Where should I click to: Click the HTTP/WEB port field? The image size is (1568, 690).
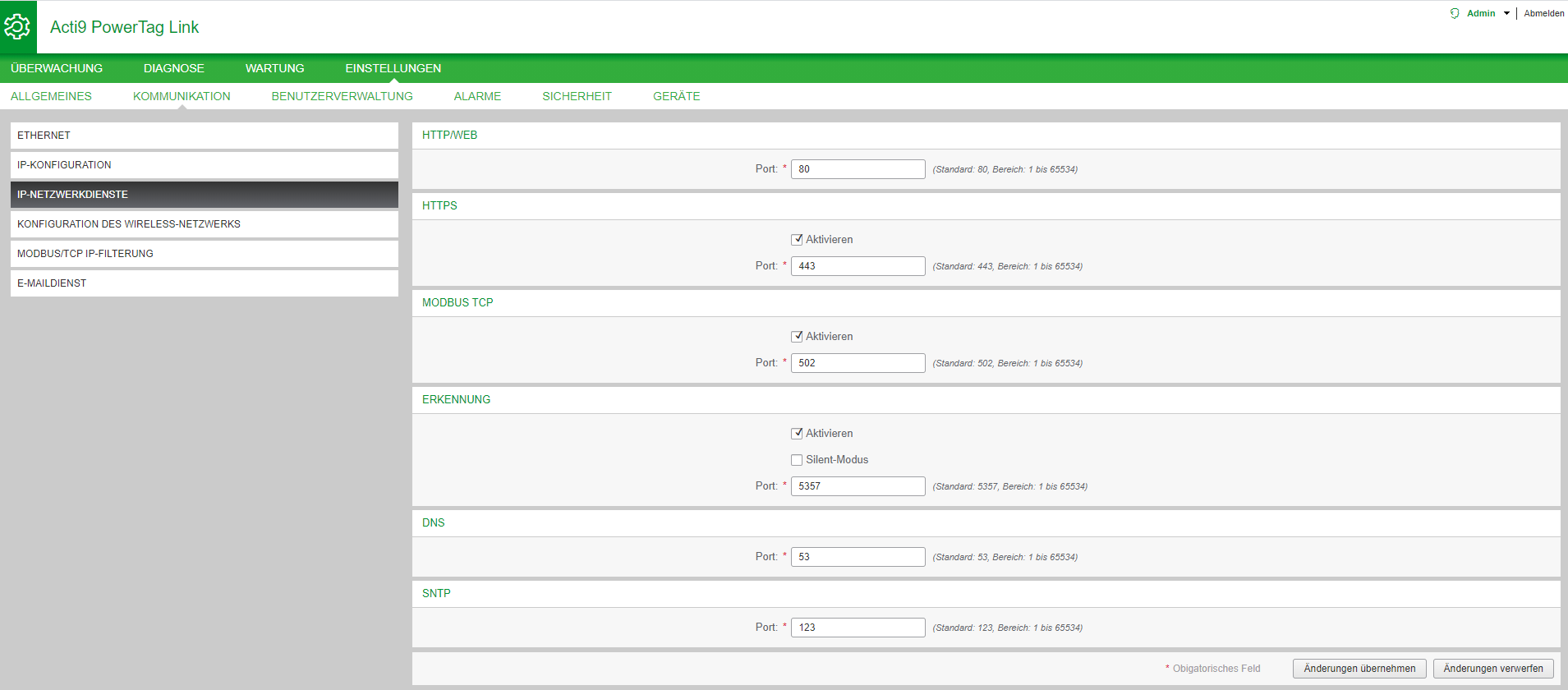(858, 169)
